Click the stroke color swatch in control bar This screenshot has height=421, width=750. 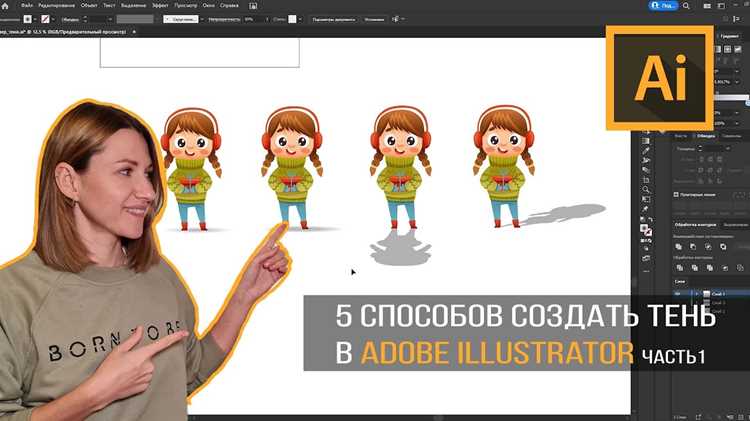[x=45, y=19]
